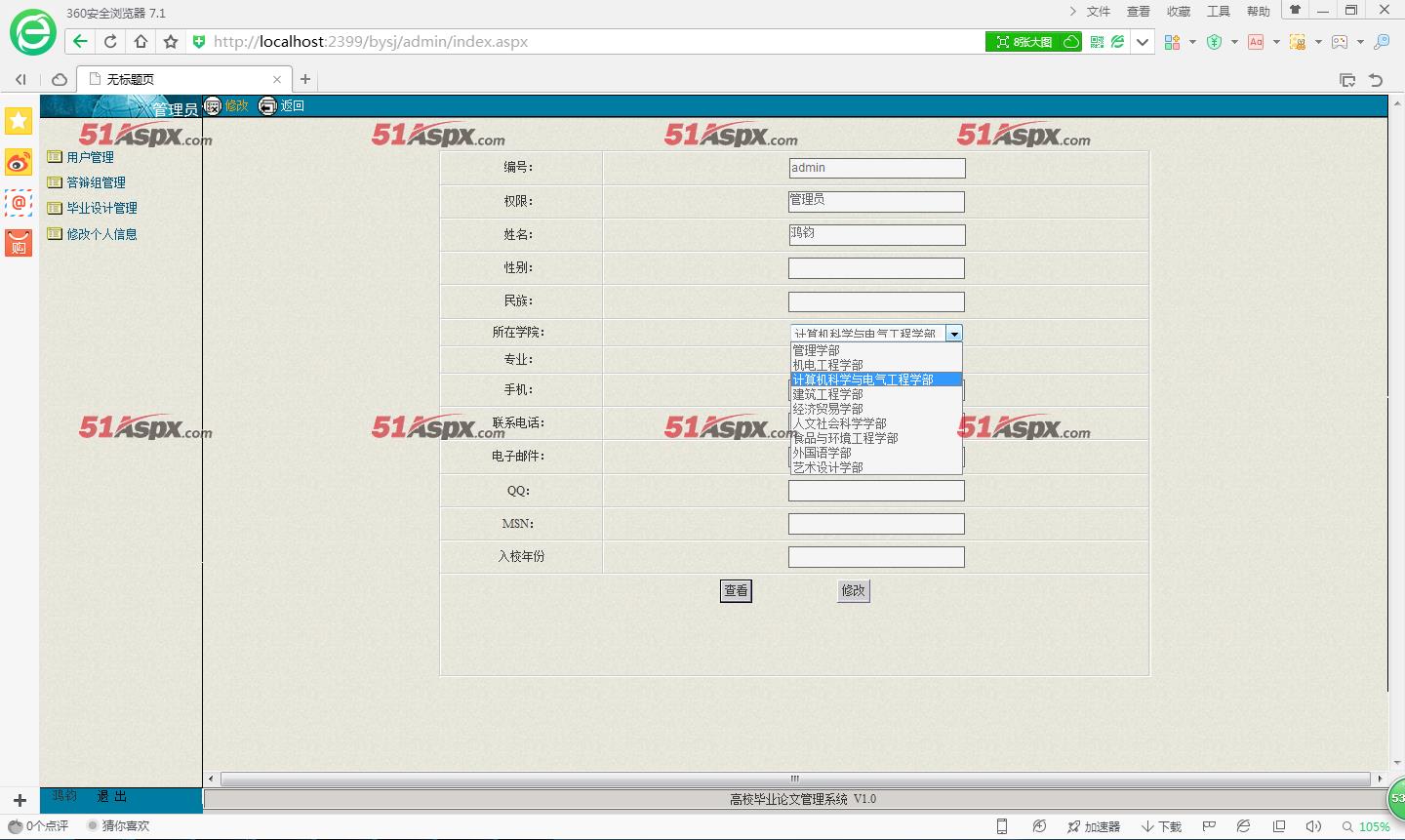Viewport: 1405px width, 840px height.
Task: Open the shopping bag sidebar icon
Action: point(19,243)
